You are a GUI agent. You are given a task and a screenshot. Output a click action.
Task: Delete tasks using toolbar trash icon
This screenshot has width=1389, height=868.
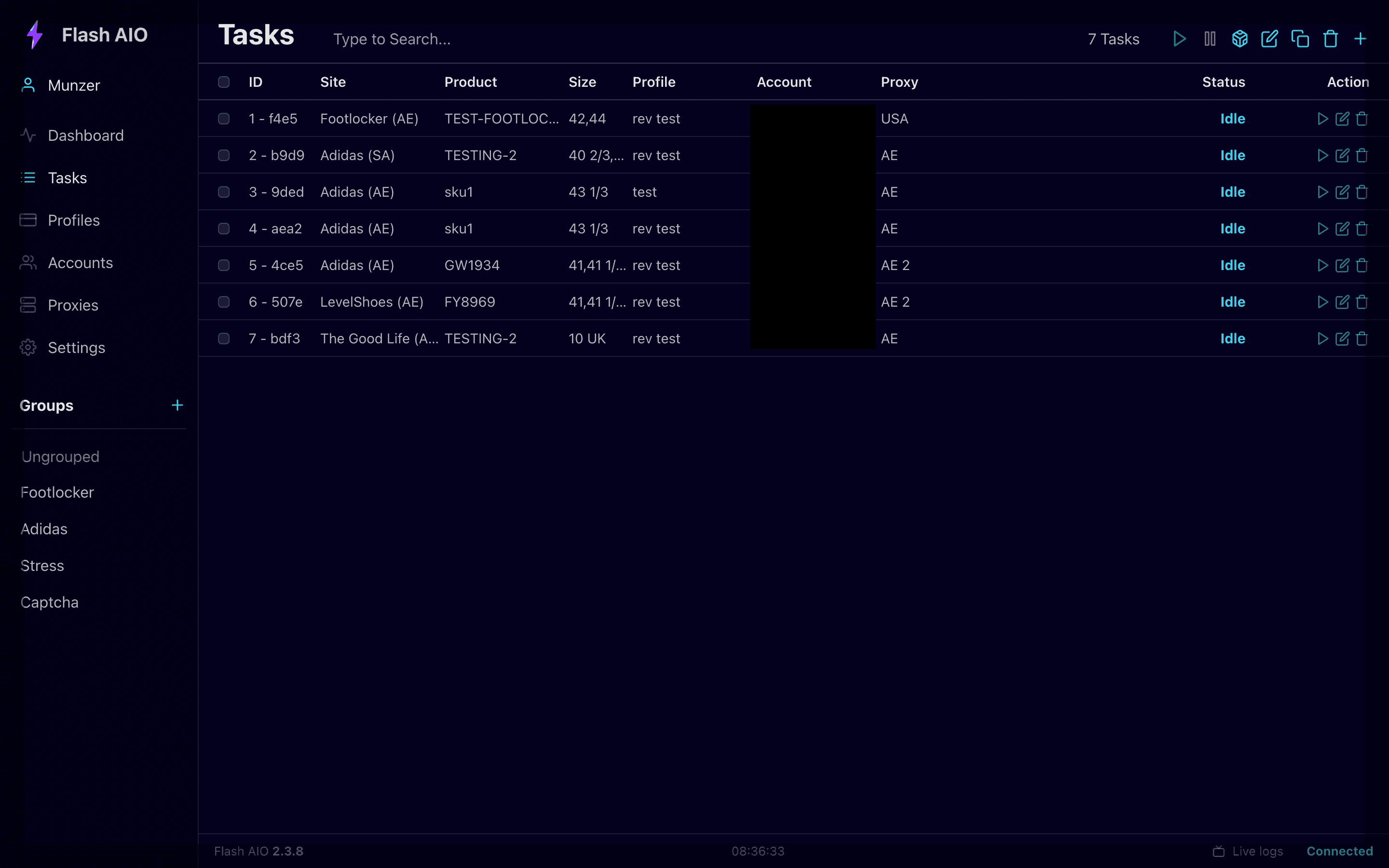[x=1330, y=39]
